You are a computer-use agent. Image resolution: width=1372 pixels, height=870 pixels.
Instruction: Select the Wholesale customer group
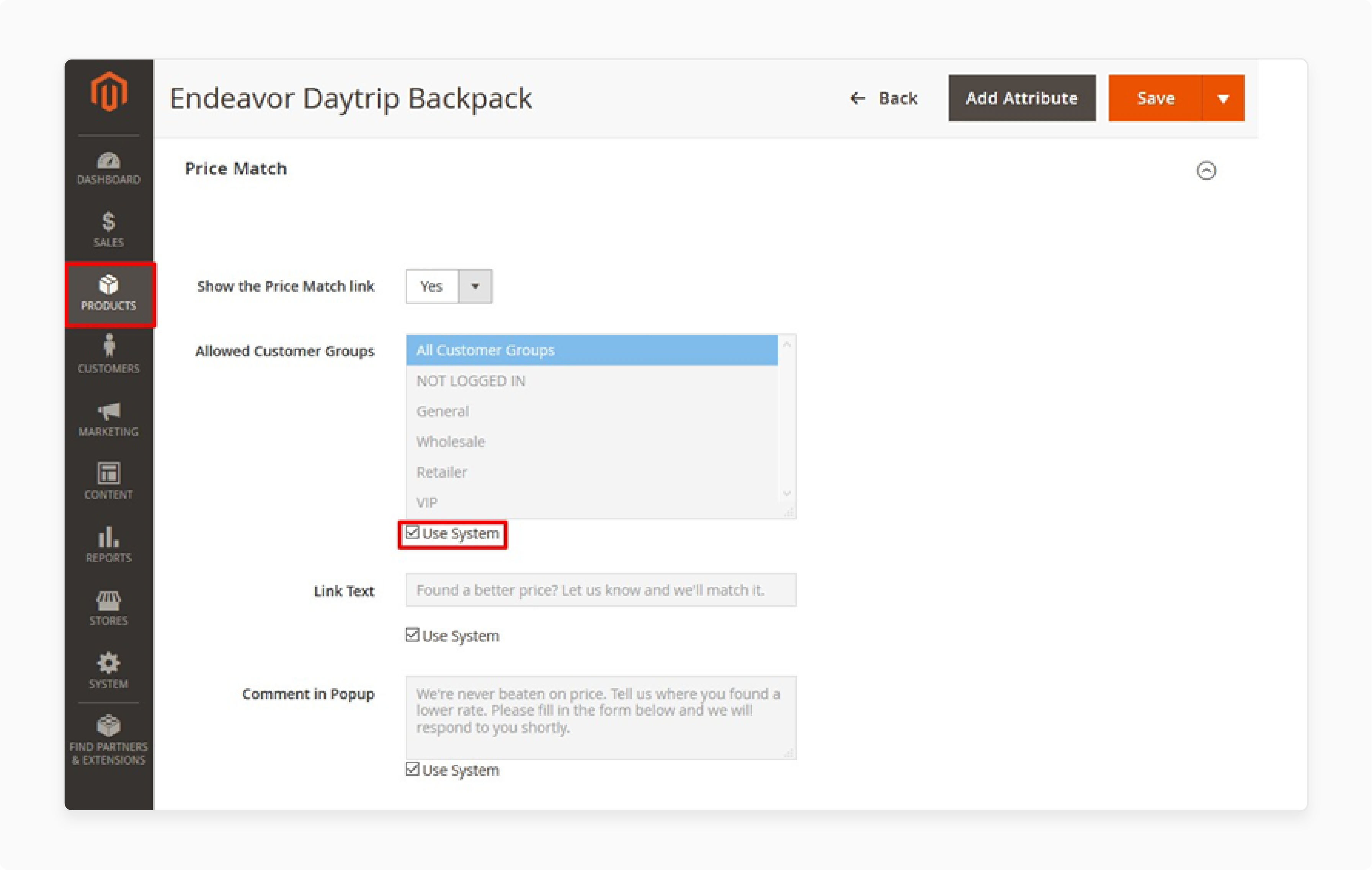[592, 442]
